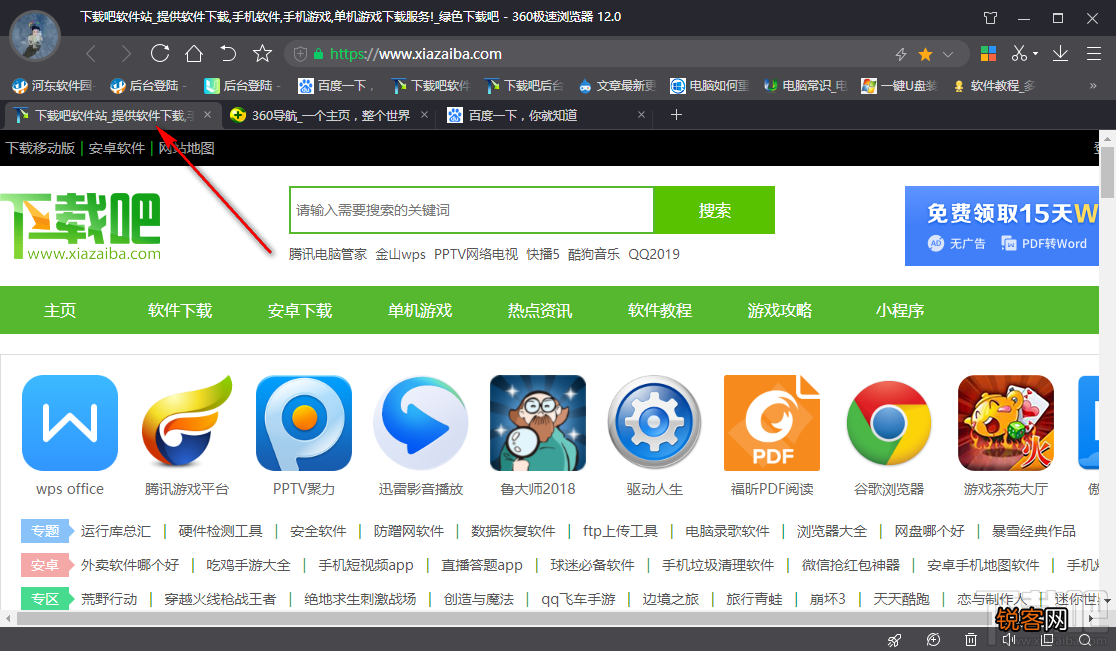Click the wps office app icon
This screenshot has width=1116, height=651.
pyautogui.click(x=70, y=423)
